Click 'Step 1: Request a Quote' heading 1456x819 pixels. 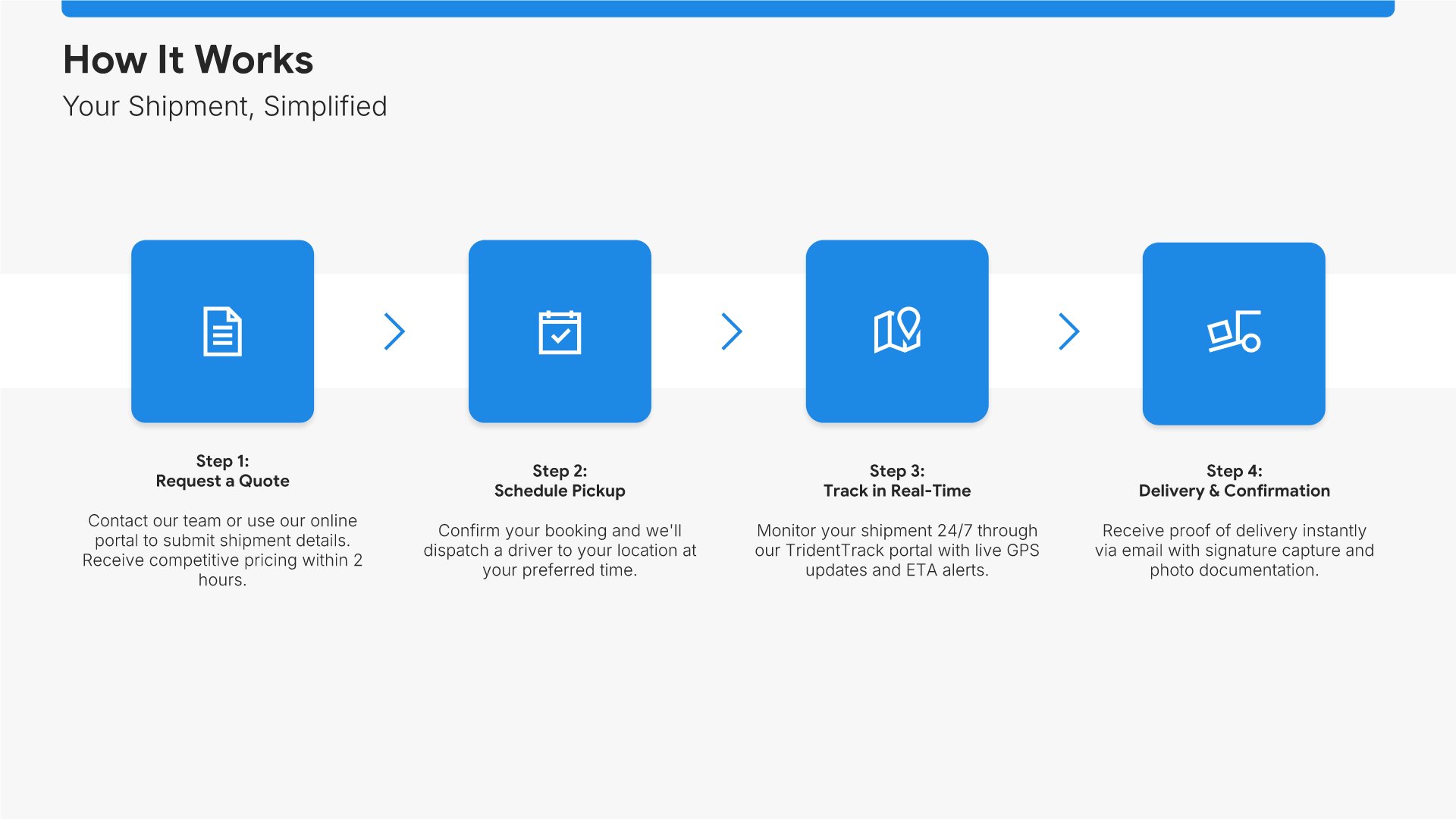coord(222,471)
